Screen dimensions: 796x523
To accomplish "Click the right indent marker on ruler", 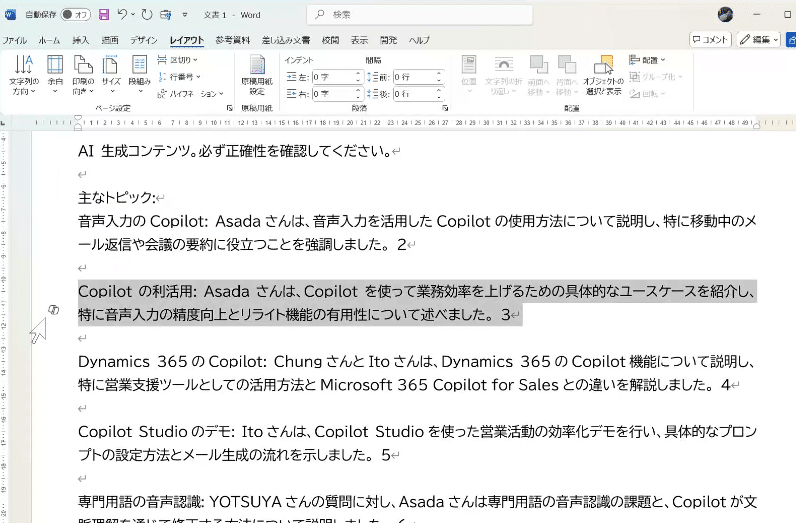I will click(756, 125).
